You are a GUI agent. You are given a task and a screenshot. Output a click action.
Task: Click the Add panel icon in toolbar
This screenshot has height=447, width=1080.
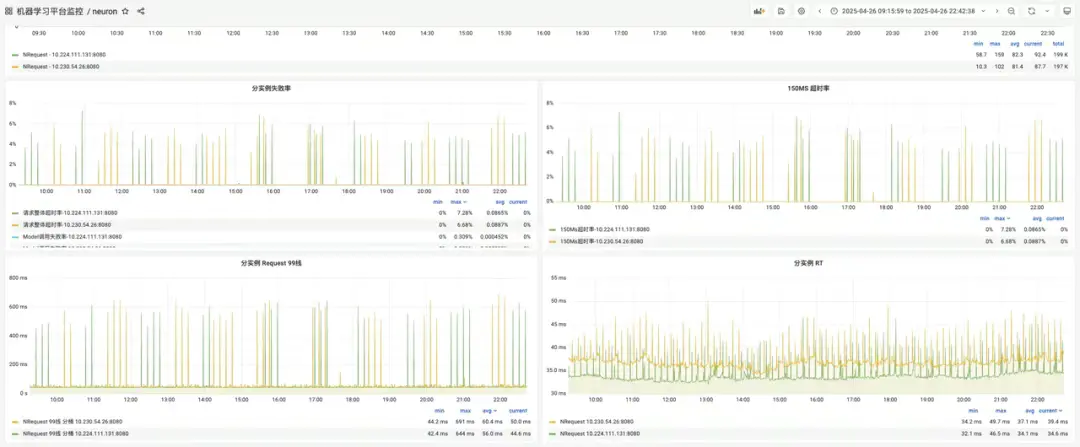(x=759, y=11)
